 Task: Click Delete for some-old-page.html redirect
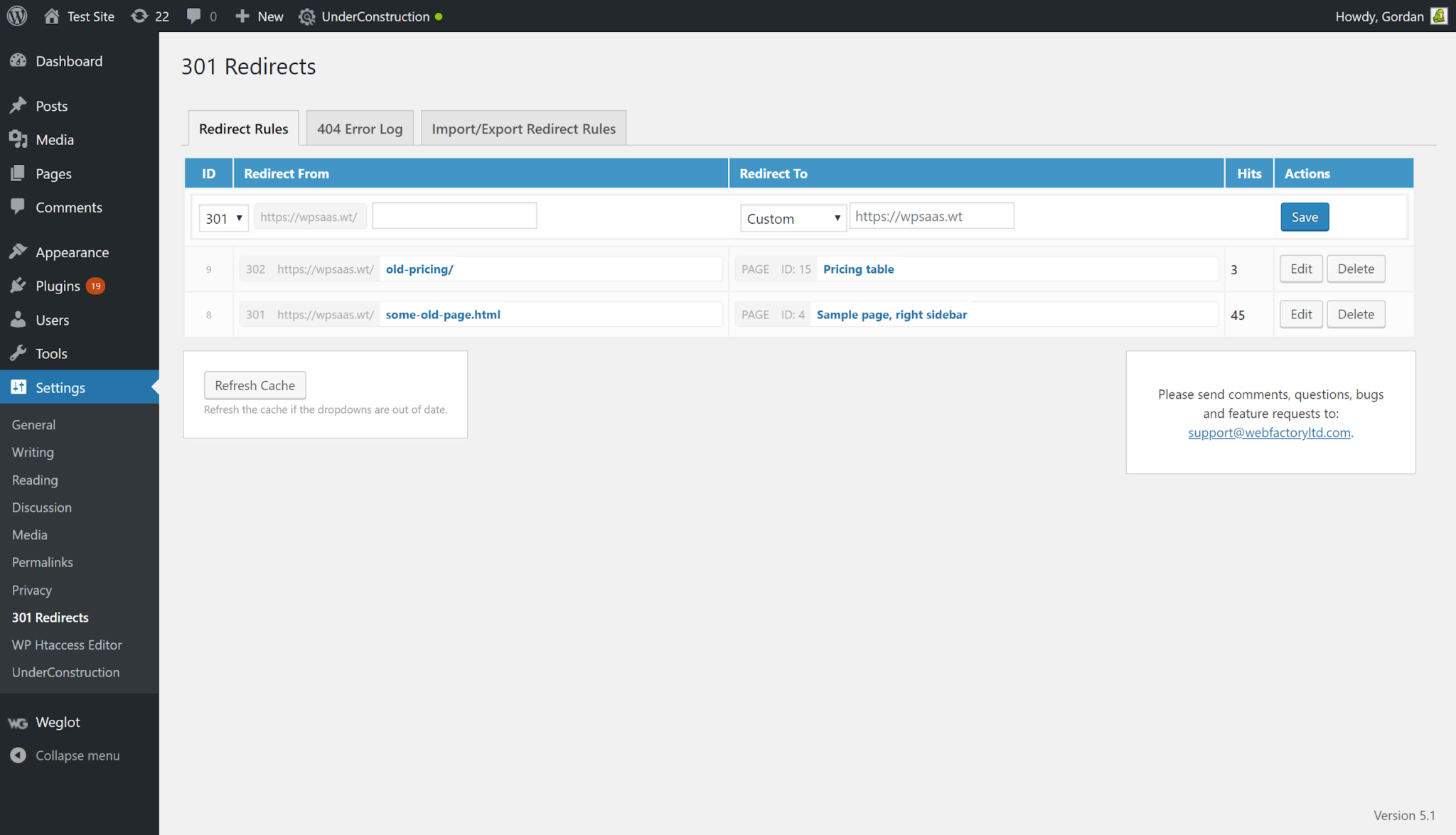coord(1355,314)
